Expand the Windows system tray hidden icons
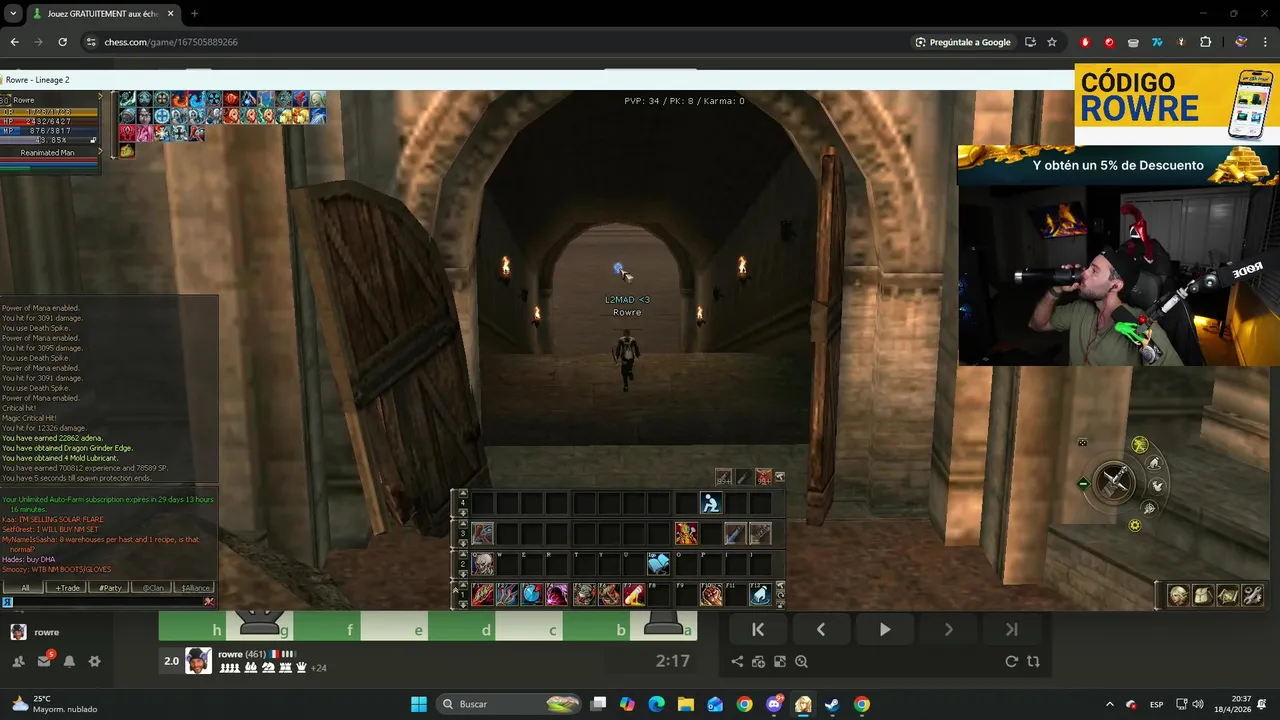 coord(1109,704)
